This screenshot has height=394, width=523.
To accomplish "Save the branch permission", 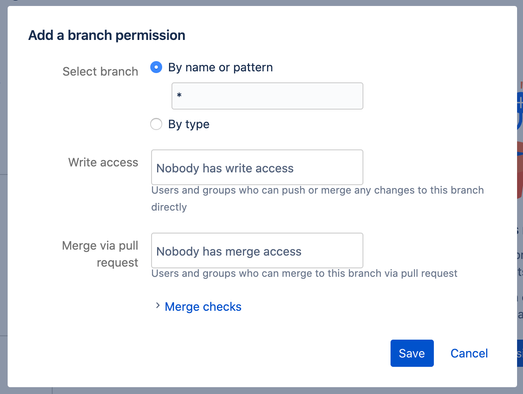I will (x=412, y=353).
